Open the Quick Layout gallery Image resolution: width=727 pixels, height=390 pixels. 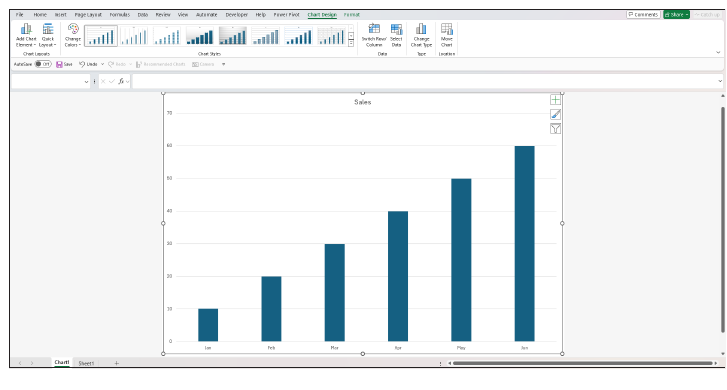pyautogui.click(x=47, y=35)
